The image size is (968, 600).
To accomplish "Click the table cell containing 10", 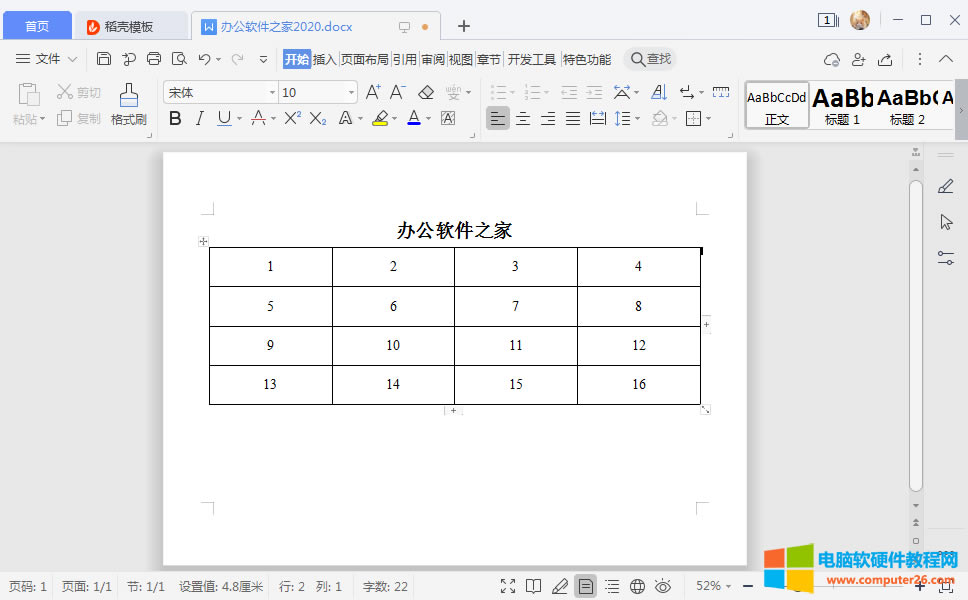I will coord(393,345).
